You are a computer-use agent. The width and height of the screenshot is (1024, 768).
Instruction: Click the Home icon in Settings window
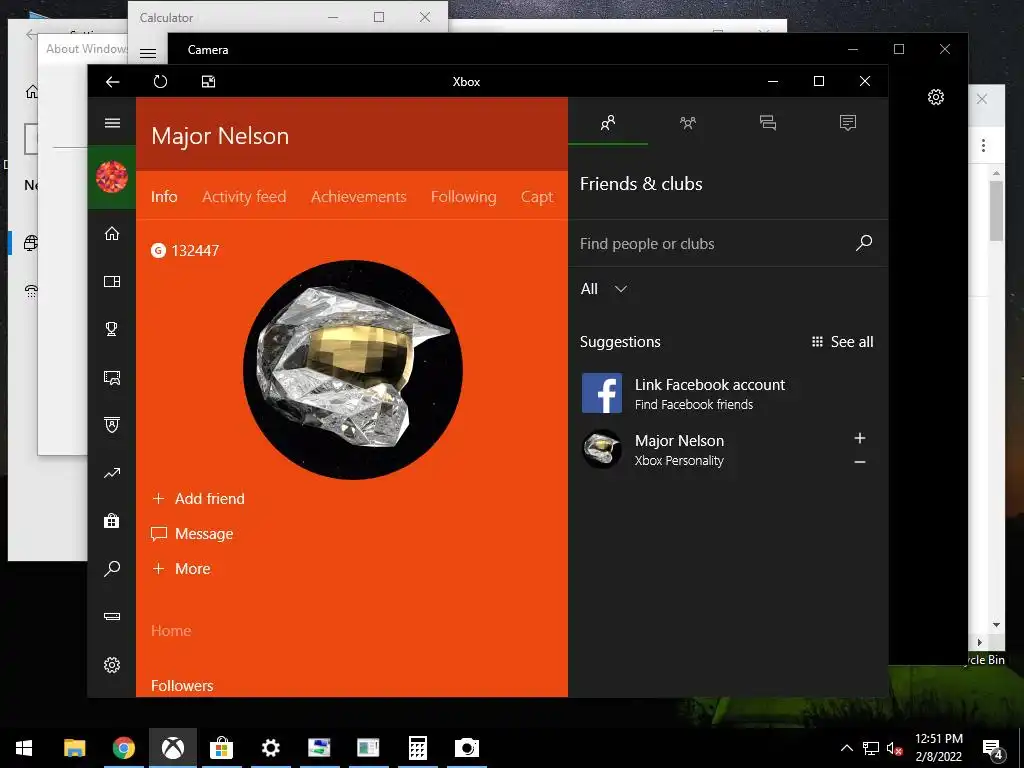(x=31, y=91)
